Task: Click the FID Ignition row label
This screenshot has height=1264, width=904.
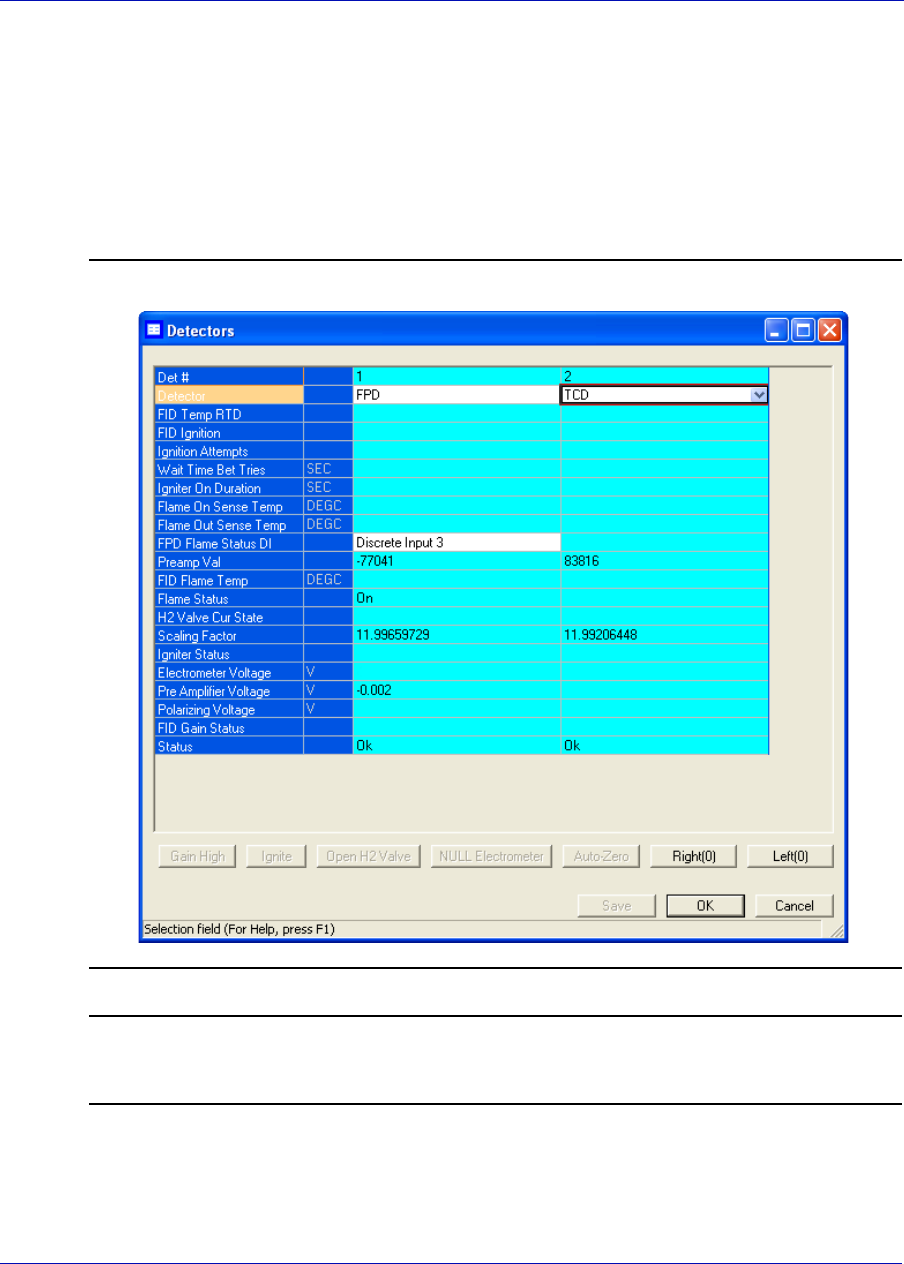Action: (x=228, y=432)
